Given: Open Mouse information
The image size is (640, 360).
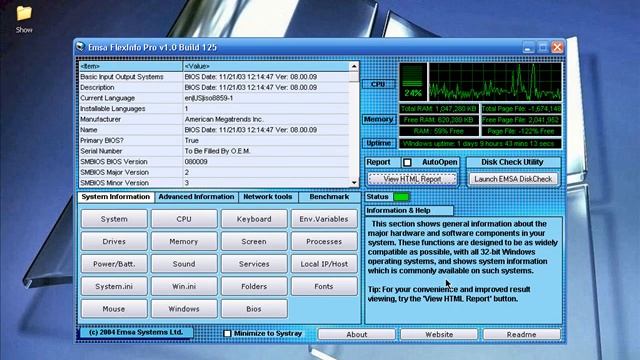Looking at the screenshot, I should point(114,309).
